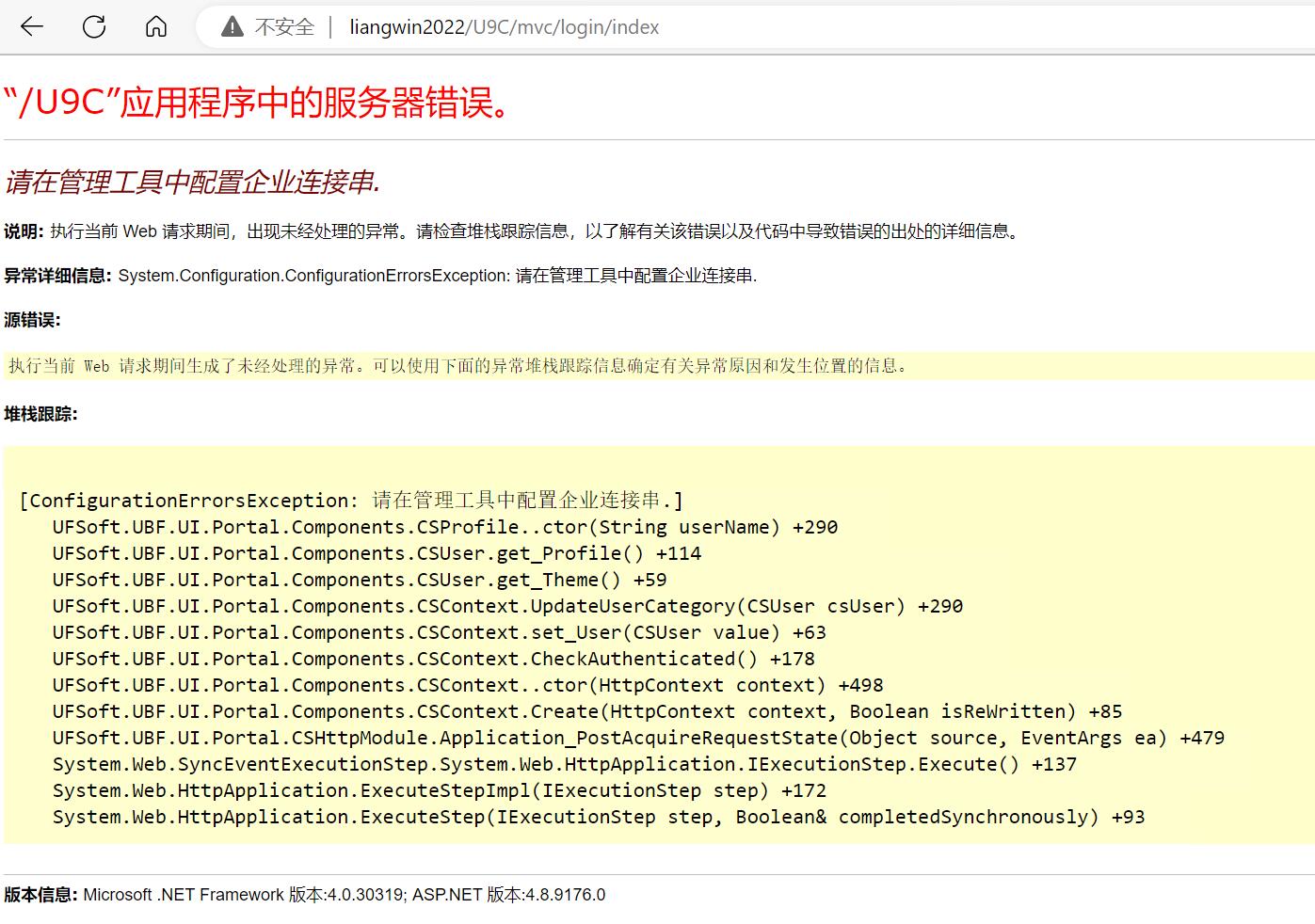Click the stack line CSProfile..ctor(String userName) +290
The height and width of the screenshot is (924, 1315).
pyautogui.click(x=445, y=527)
